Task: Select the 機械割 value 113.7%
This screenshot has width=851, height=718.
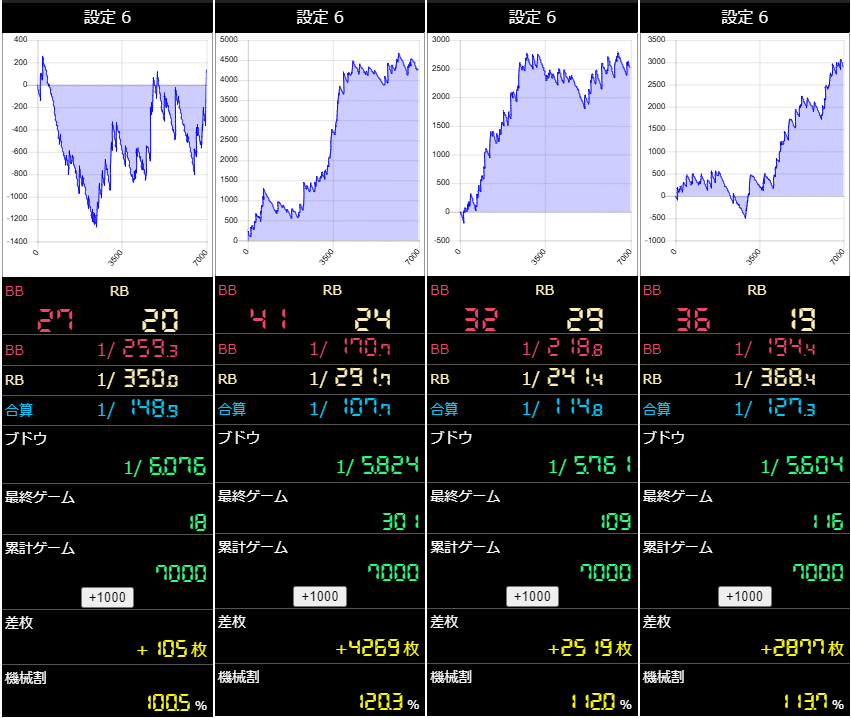Action: [x=814, y=702]
